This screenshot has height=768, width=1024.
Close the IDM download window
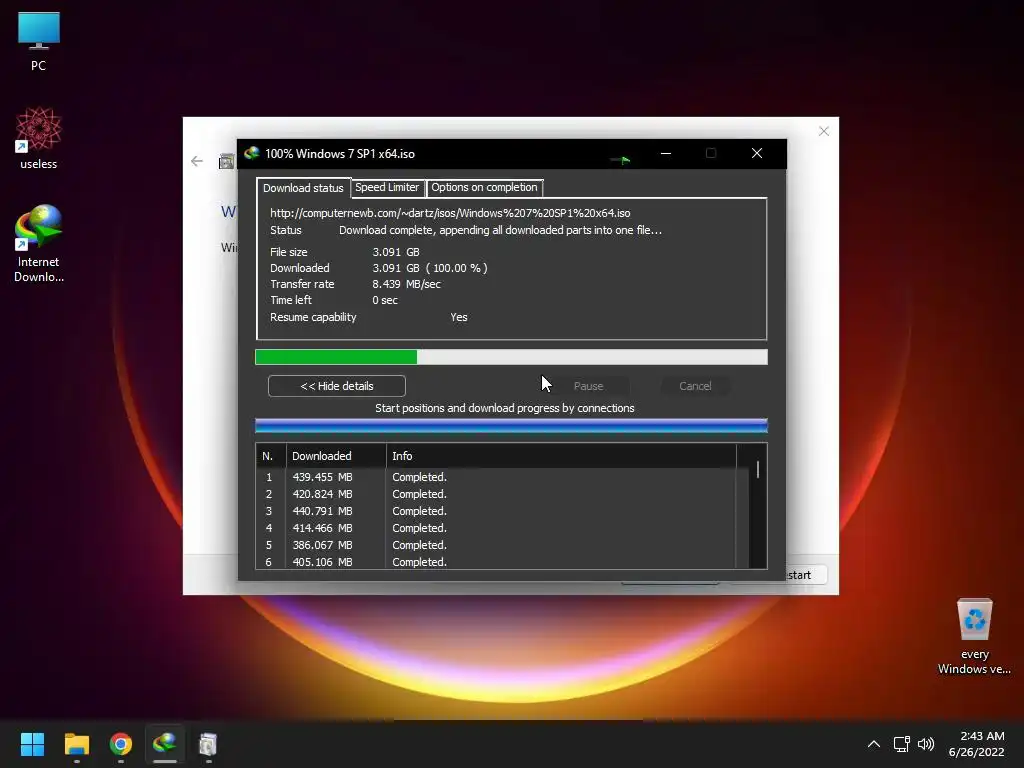(x=757, y=153)
